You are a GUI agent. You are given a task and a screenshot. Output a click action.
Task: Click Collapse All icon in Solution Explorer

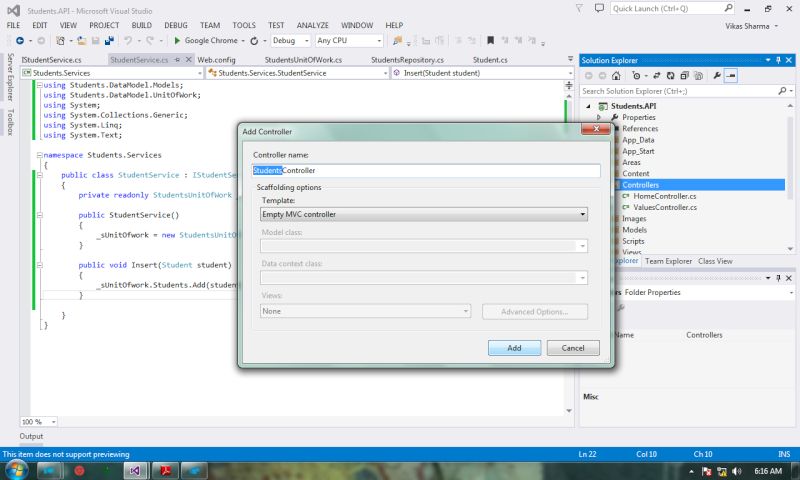(x=685, y=75)
